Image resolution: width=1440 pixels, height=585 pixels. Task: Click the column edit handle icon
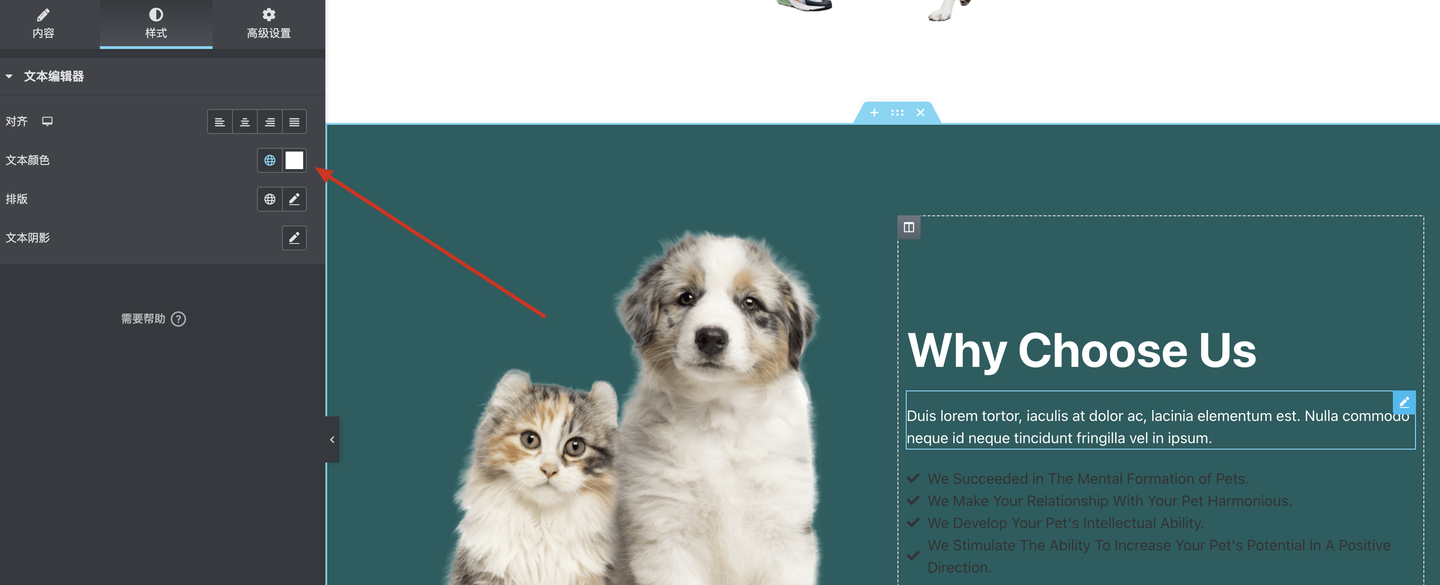coord(909,227)
